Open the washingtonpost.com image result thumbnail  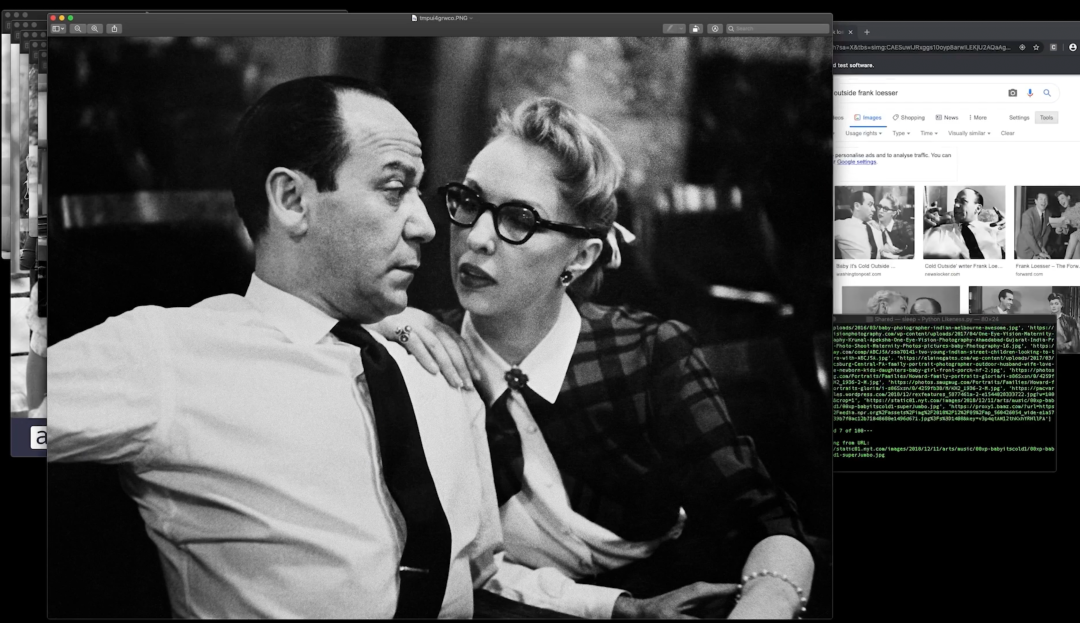point(874,222)
